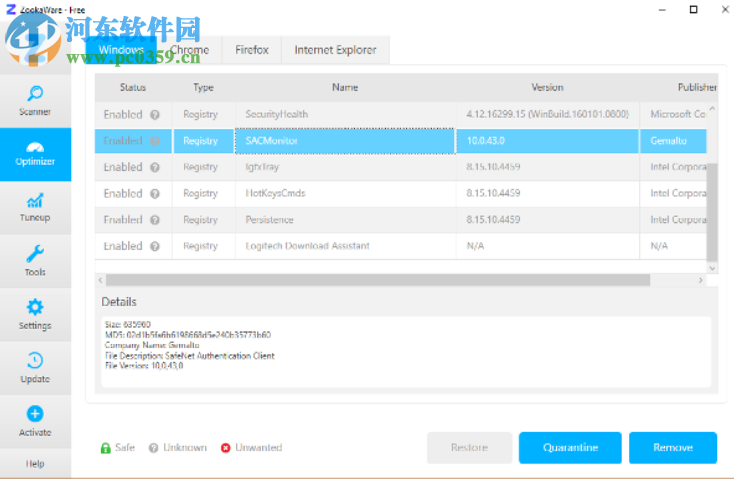Select the SecurityHealth row name
Image resolution: width=734 pixels, height=490 pixels.
(x=277, y=114)
